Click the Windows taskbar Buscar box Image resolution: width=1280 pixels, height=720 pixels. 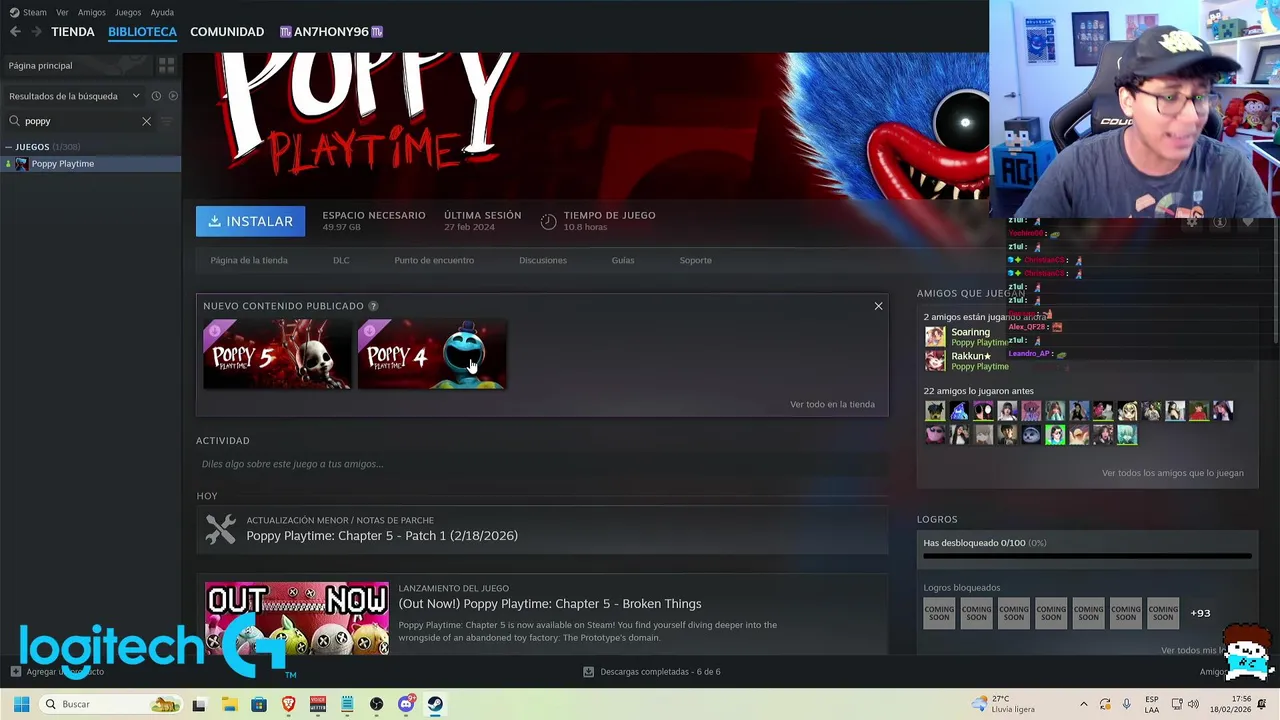[x=110, y=704]
